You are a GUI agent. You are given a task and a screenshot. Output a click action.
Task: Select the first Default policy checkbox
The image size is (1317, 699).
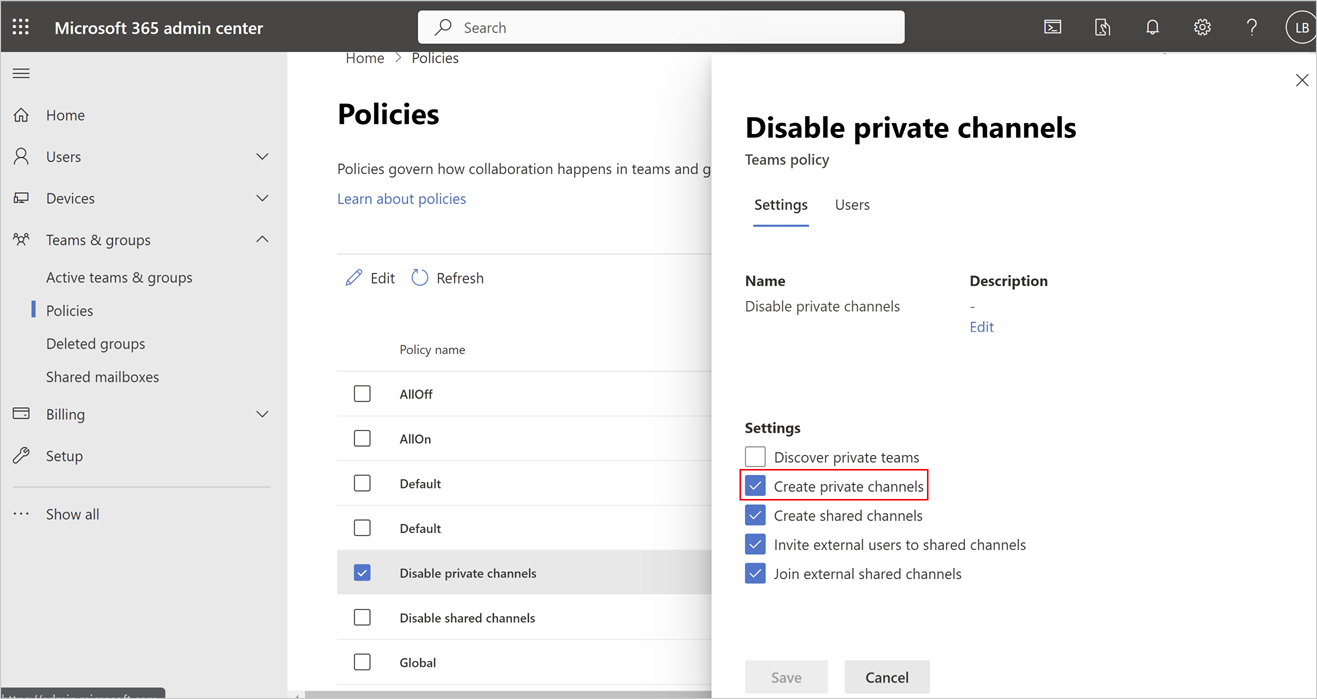(362, 483)
